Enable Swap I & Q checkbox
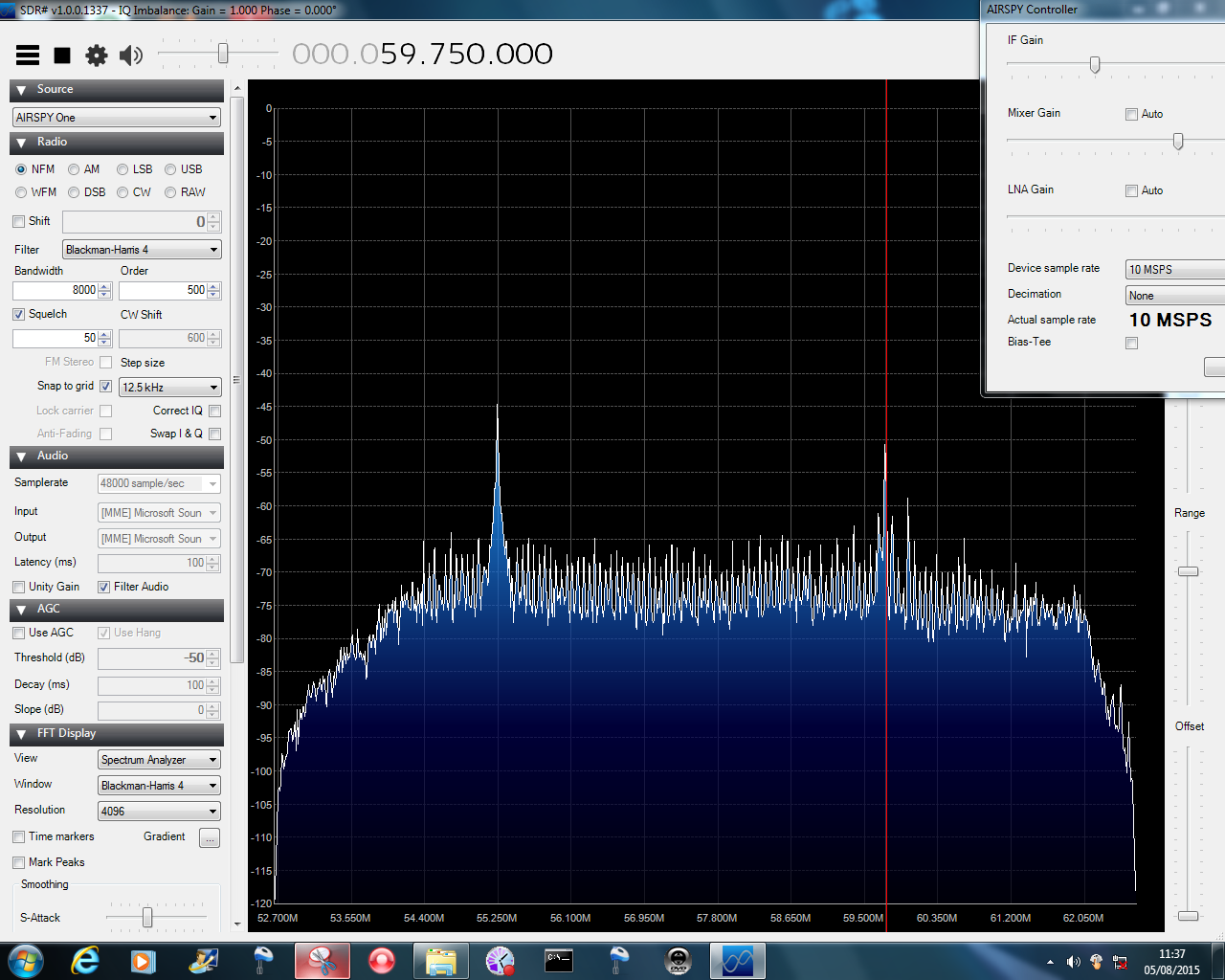The height and width of the screenshot is (980, 1225). pyautogui.click(x=214, y=434)
